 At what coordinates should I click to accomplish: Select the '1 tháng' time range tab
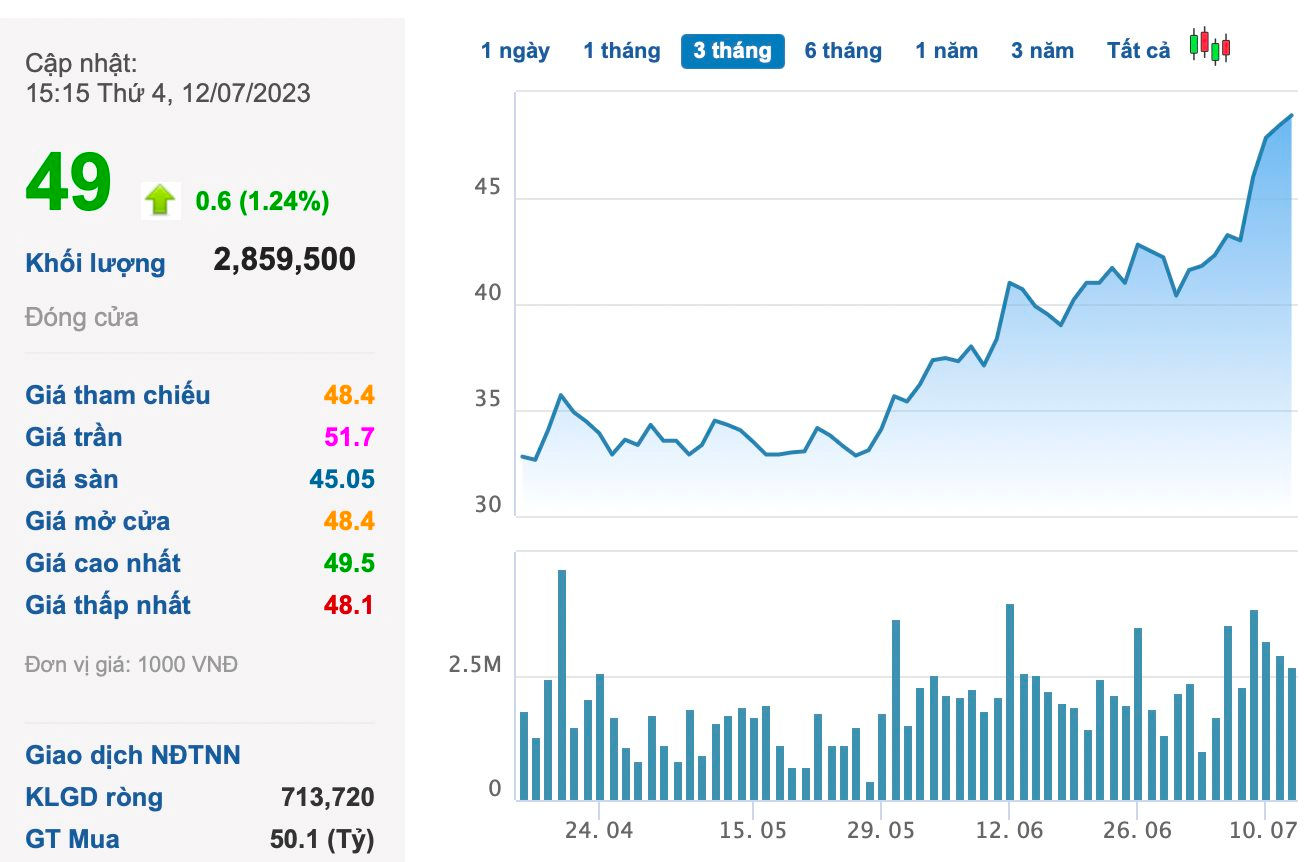[x=622, y=51]
